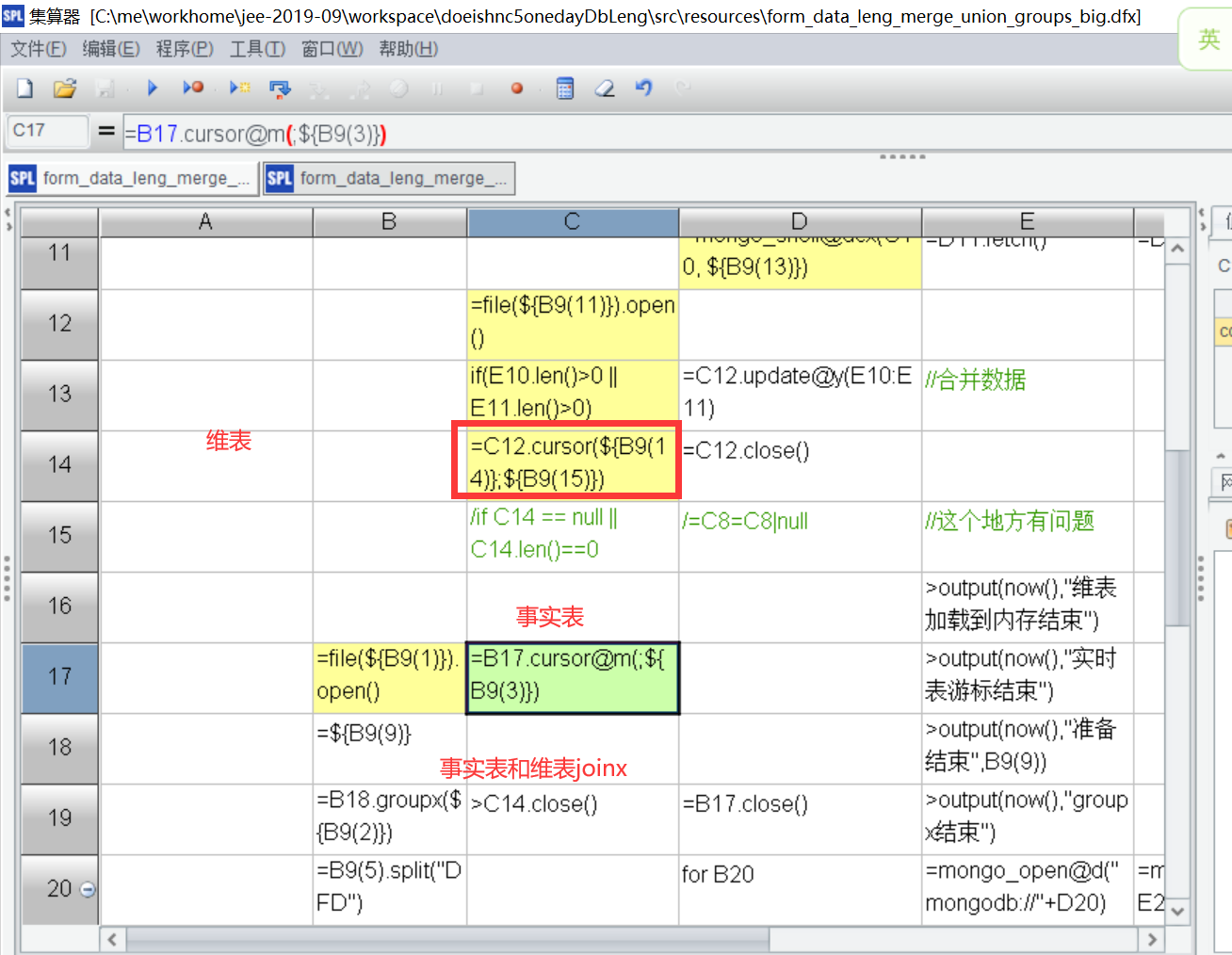Click the vertical scrollbar thumb
This screenshot has height=955, width=1232.
1176,539
